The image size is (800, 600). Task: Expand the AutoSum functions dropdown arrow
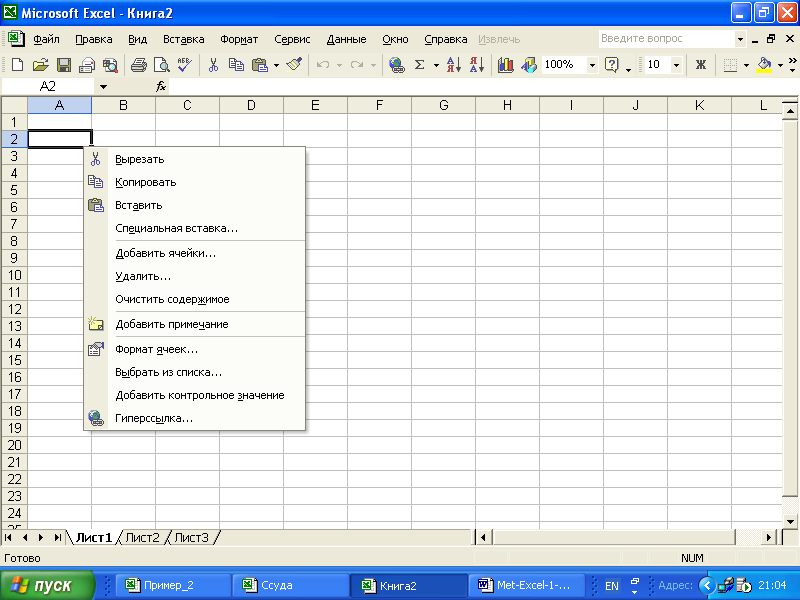click(436, 65)
